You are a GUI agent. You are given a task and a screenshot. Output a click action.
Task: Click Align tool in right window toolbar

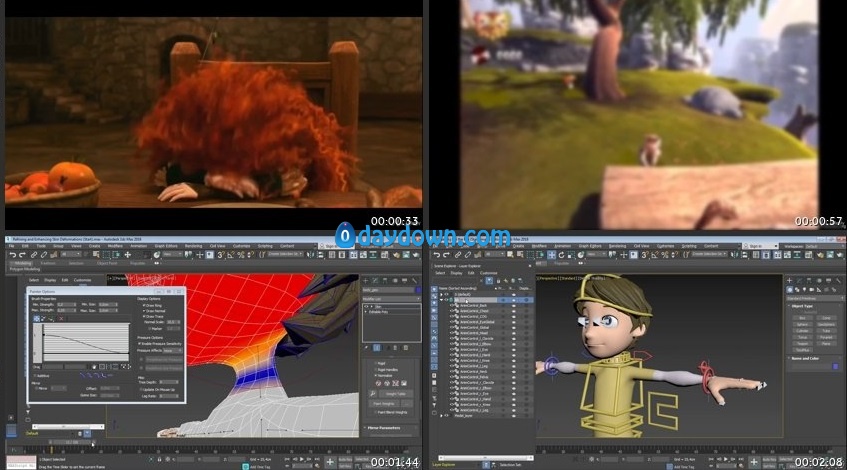pyautogui.click(x=744, y=254)
